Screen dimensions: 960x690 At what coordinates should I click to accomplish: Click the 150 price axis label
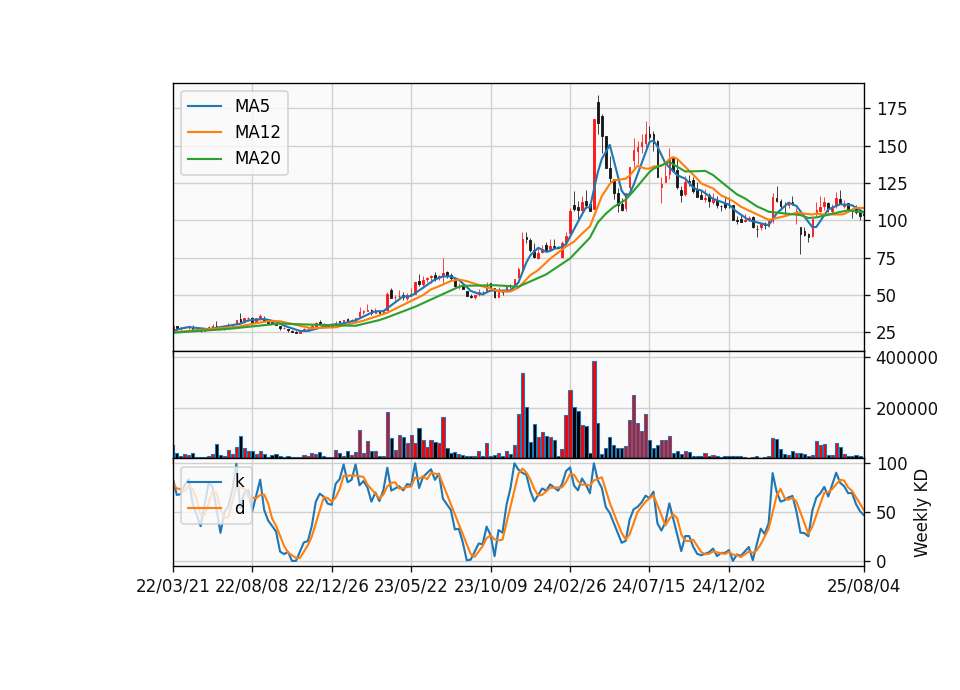892,147
